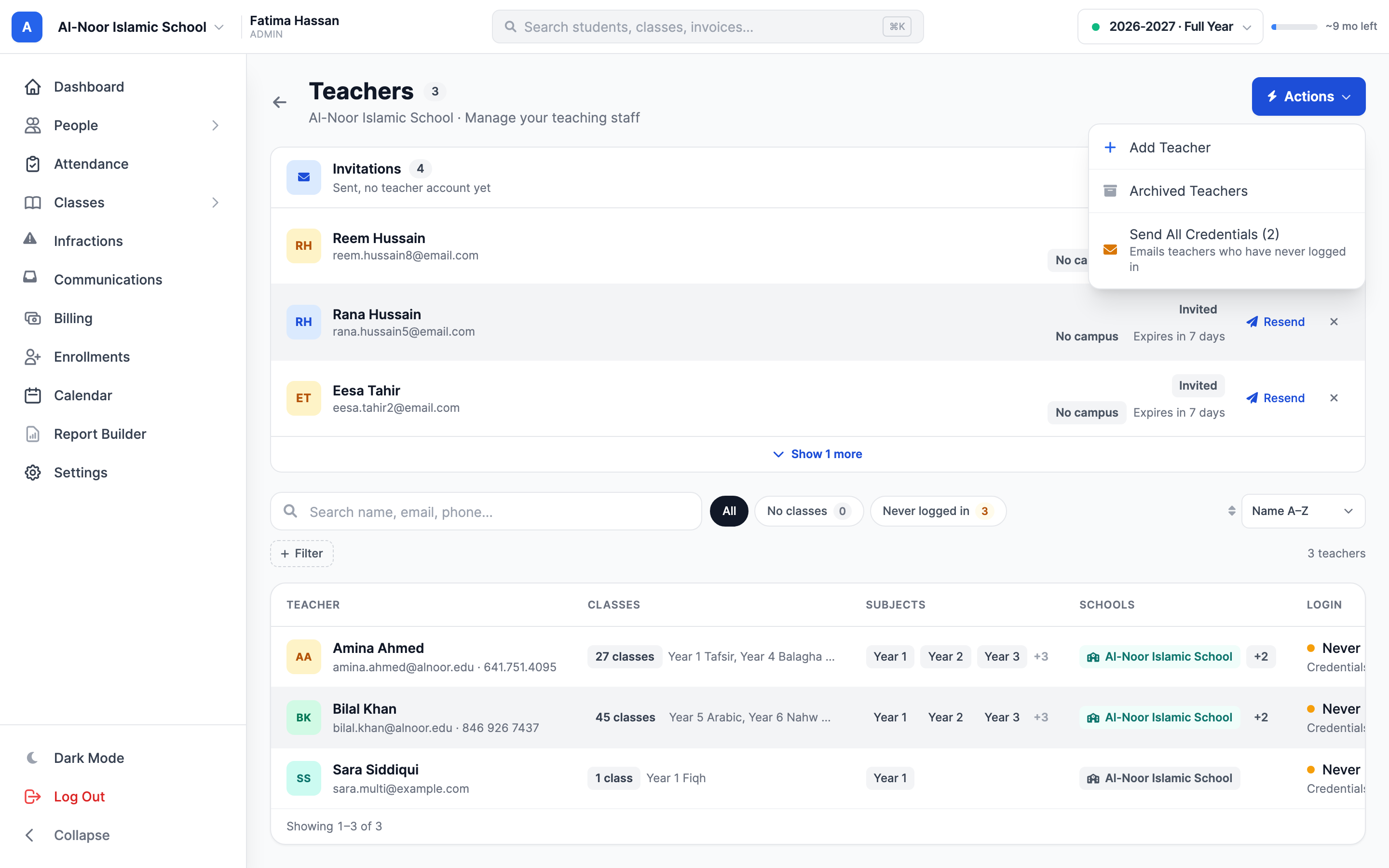Viewport: 1389px width, 868px height.
Task: Add a new Filter
Action: pos(302,554)
